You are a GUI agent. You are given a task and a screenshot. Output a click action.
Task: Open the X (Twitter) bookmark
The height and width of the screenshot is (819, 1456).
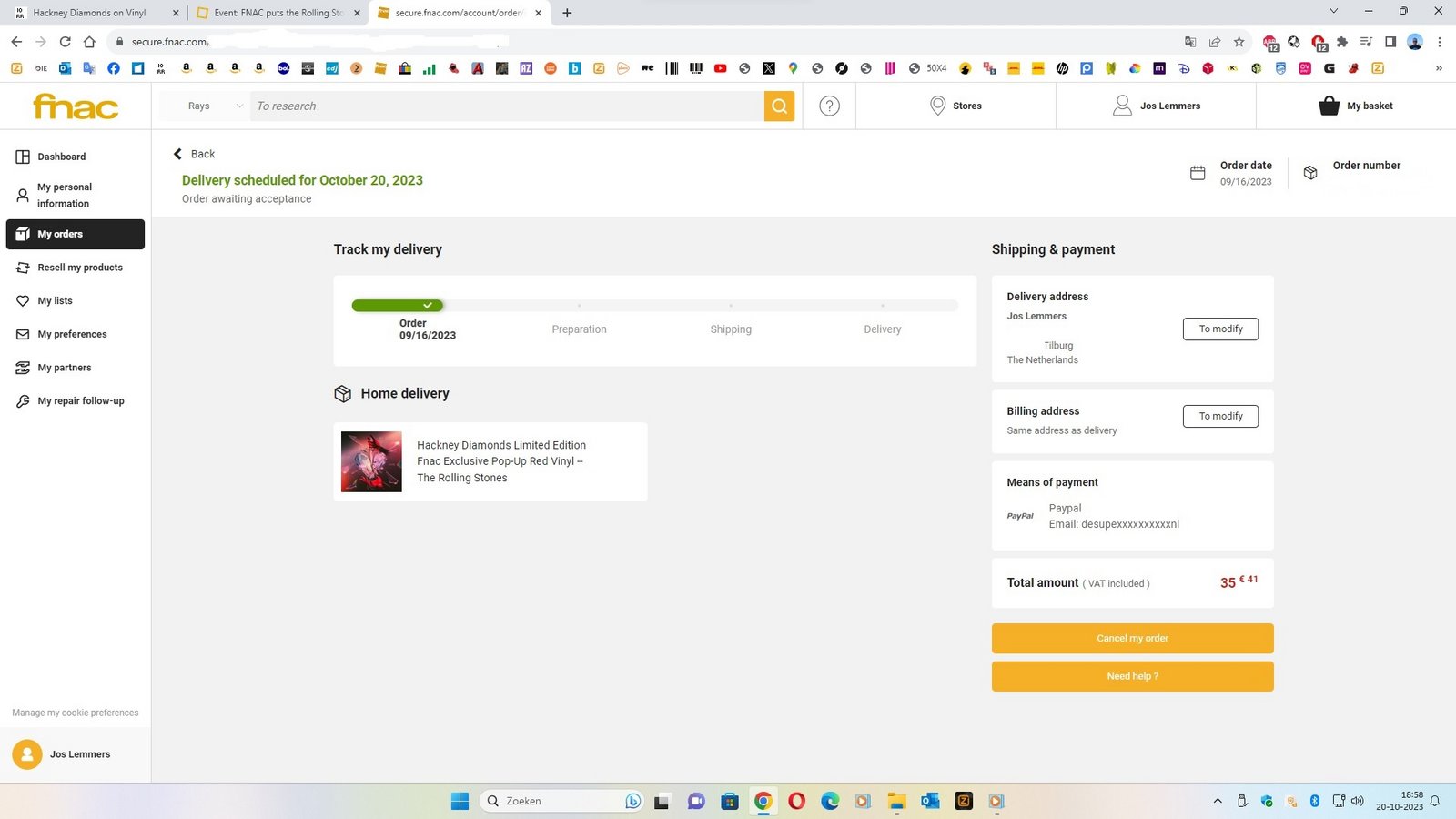pyautogui.click(x=769, y=68)
